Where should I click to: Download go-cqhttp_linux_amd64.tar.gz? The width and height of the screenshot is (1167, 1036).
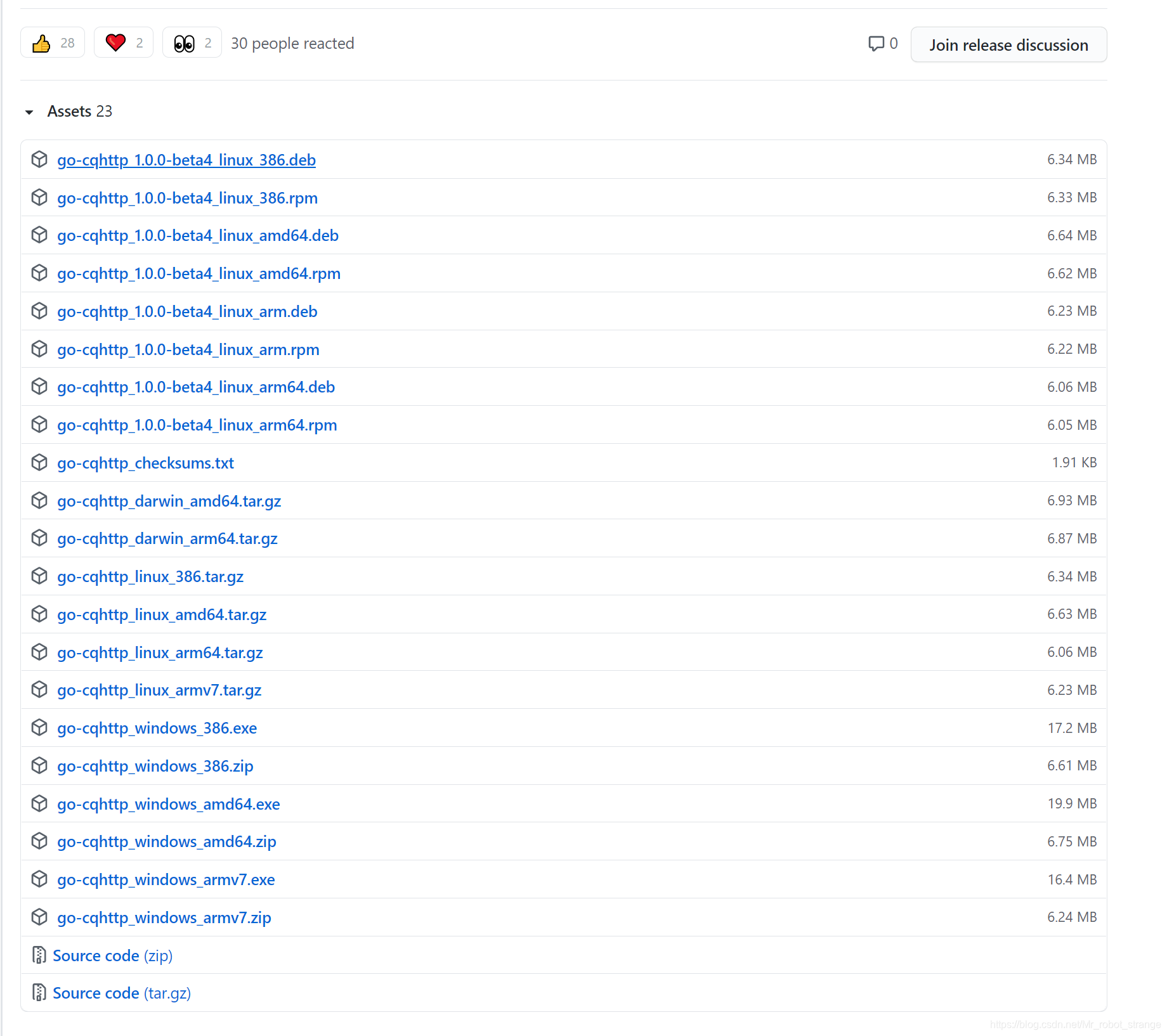(x=162, y=614)
